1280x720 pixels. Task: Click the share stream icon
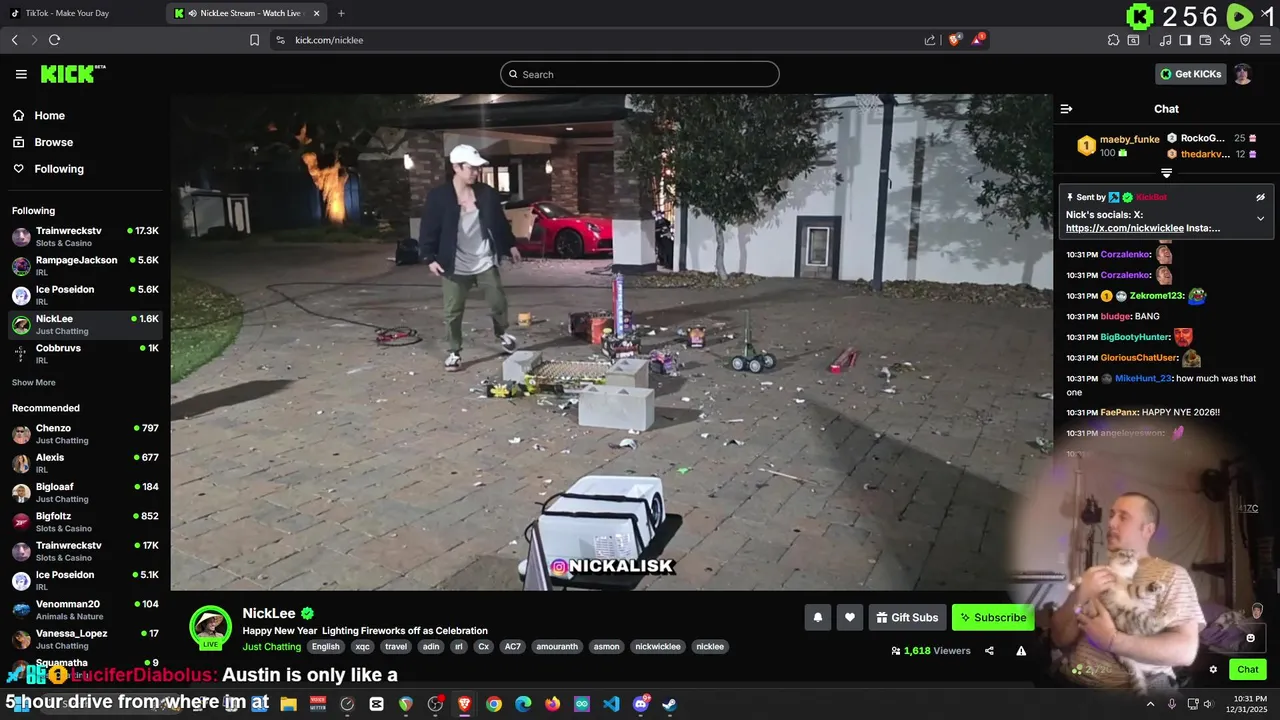point(989,651)
